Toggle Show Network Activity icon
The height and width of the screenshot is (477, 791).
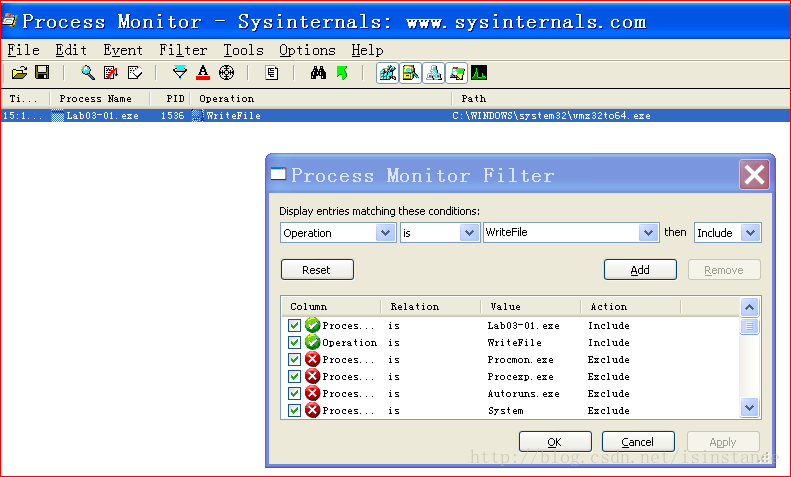pos(434,73)
